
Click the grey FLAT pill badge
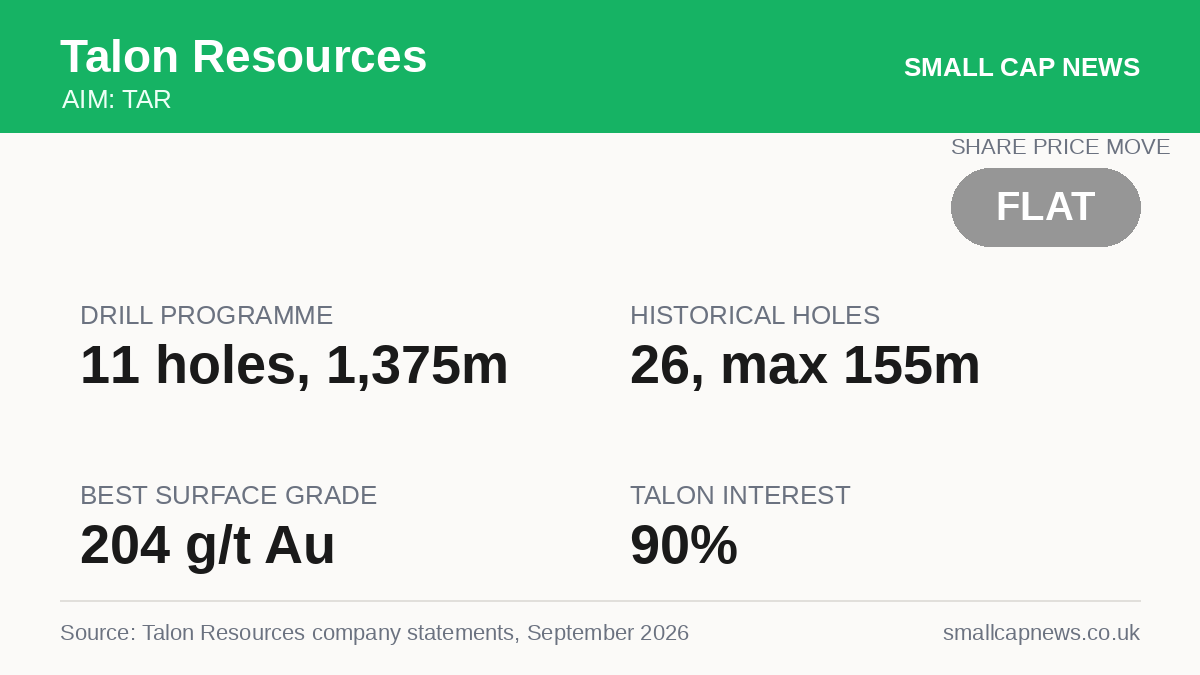coord(1046,207)
